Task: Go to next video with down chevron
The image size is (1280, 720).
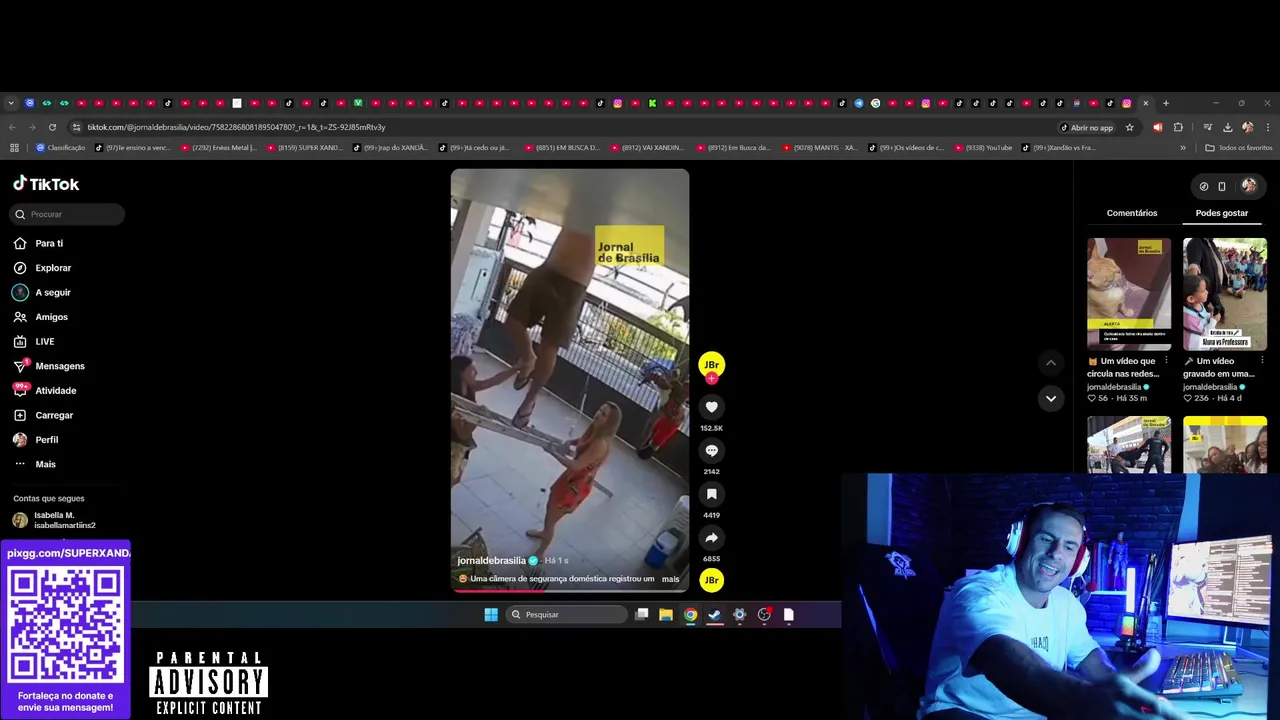Action: coord(1050,398)
